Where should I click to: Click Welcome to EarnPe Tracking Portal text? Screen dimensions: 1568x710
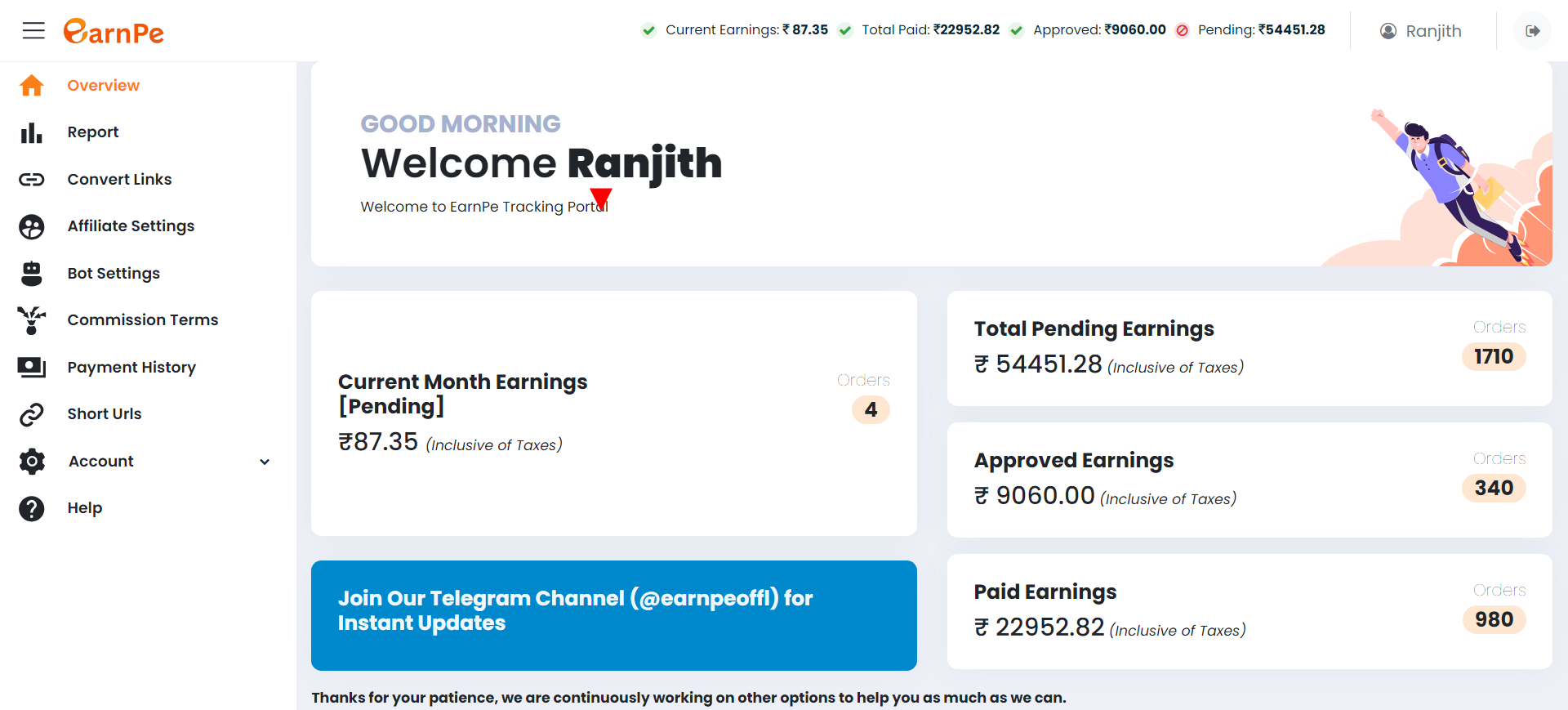point(484,207)
